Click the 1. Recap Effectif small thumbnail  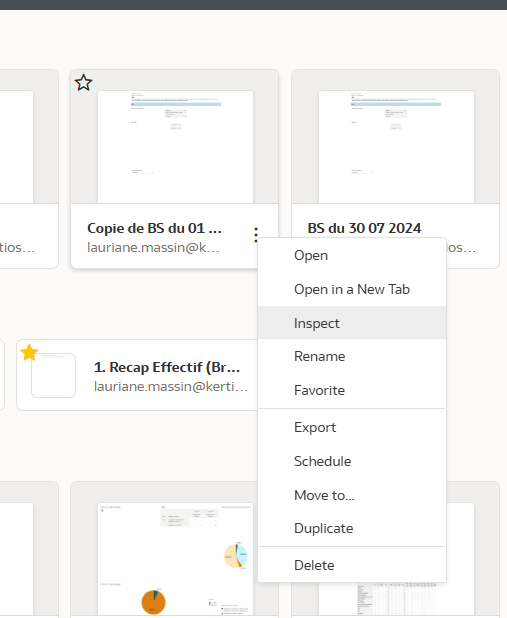[54, 375]
